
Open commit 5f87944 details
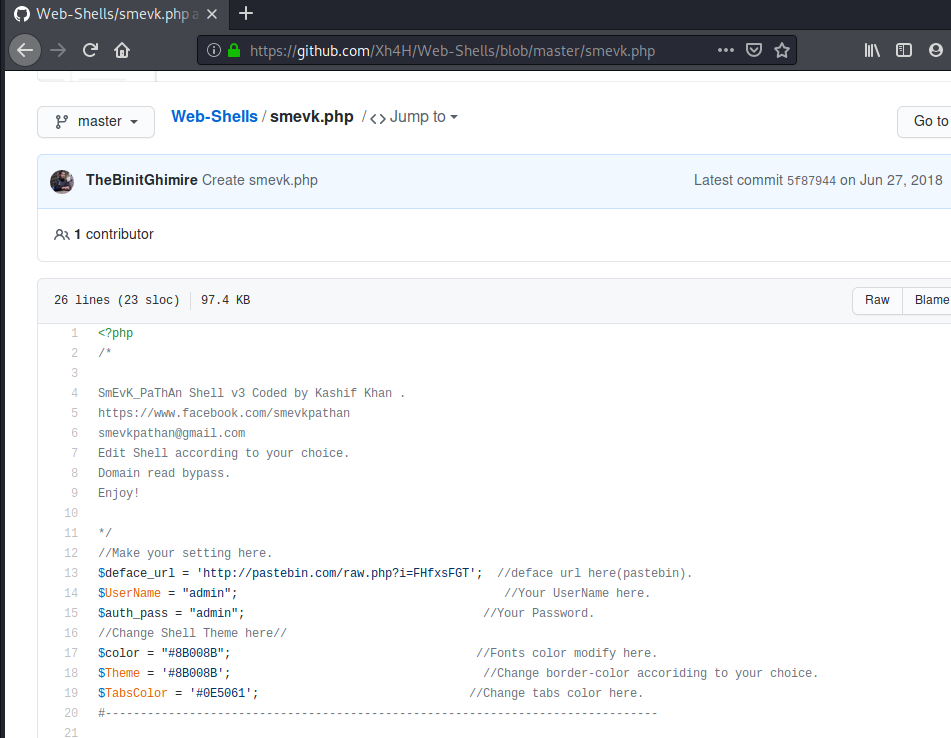point(811,181)
